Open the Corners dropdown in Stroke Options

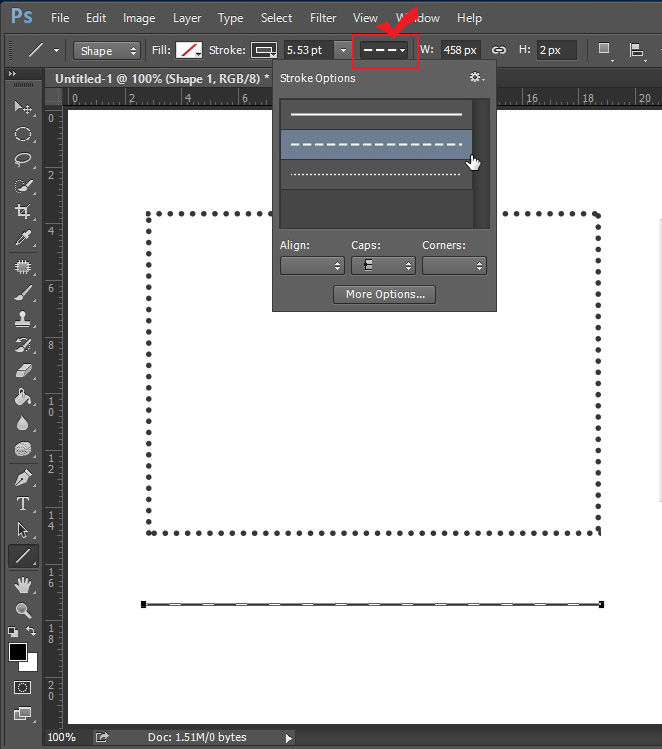click(x=454, y=266)
